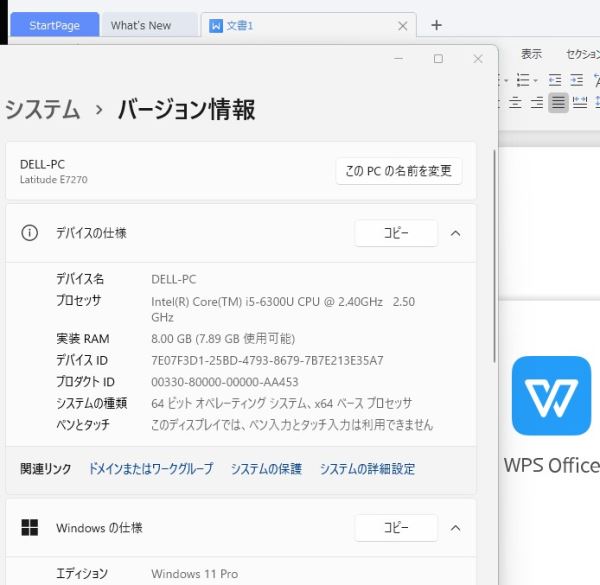The height and width of the screenshot is (585, 600).
Task: Open システムの詳細設定 link
Action: [x=367, y=469]
